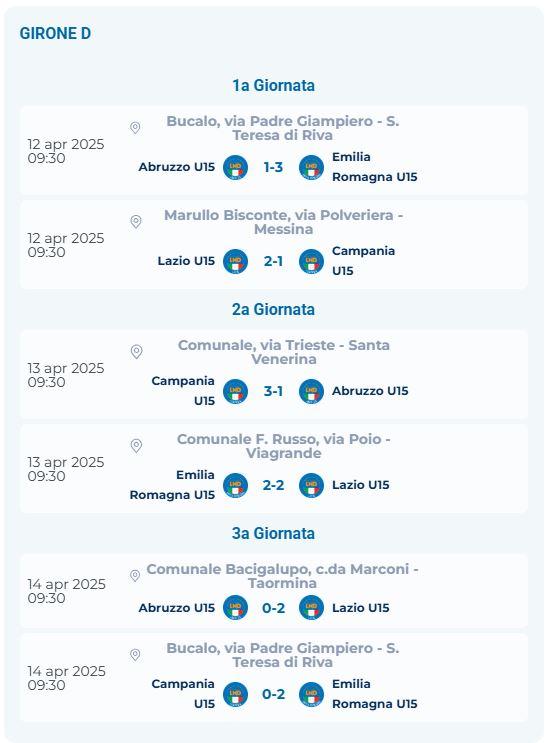Open the 1-3 score of Abruzzo vs Emilia Romagna
Image resolution: width=549 pixels, height=743 pixels.
point(273,167)
